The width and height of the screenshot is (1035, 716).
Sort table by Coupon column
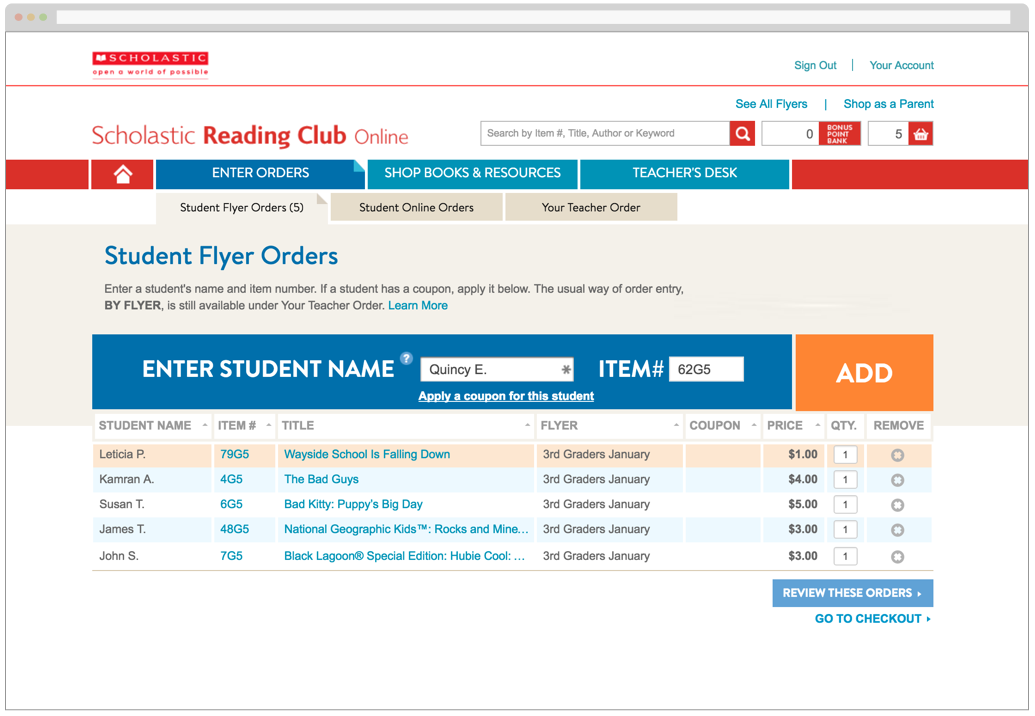click(x=723, y=426)
